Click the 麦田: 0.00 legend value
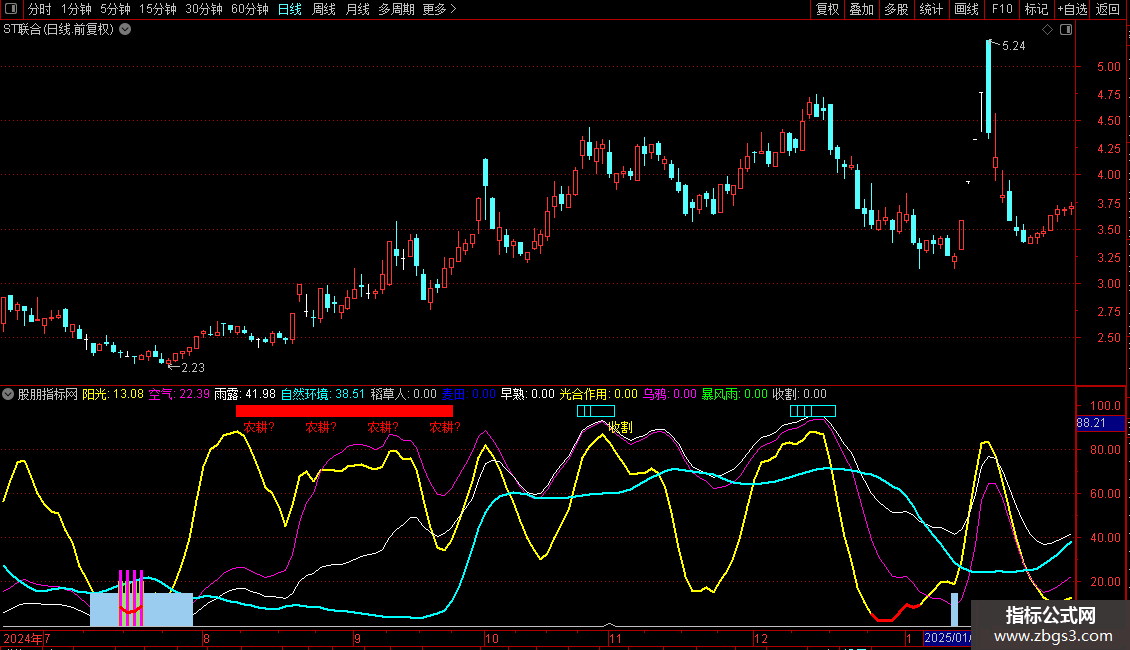1130x650 pixels. tap(468, 394)
